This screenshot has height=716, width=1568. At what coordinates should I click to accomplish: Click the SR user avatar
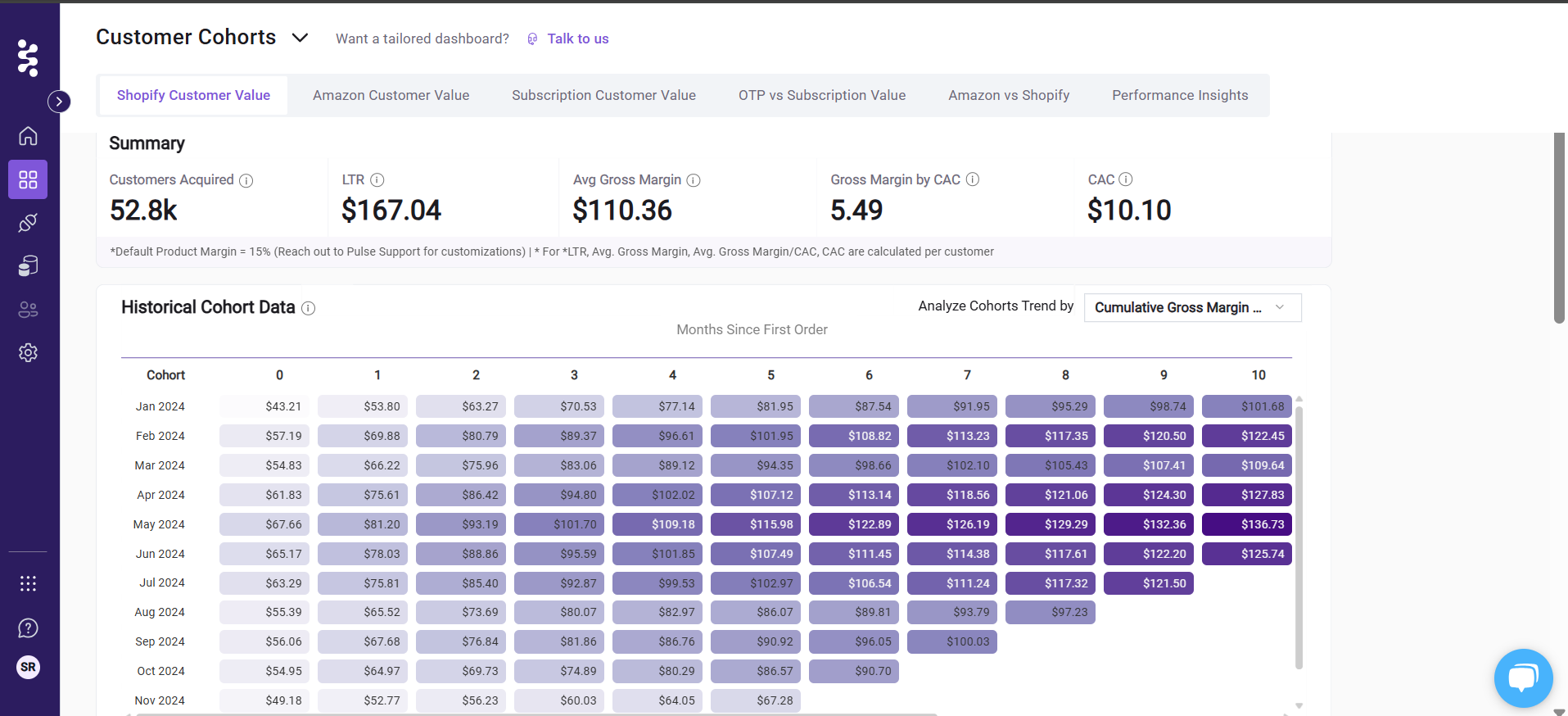(28, 667)
